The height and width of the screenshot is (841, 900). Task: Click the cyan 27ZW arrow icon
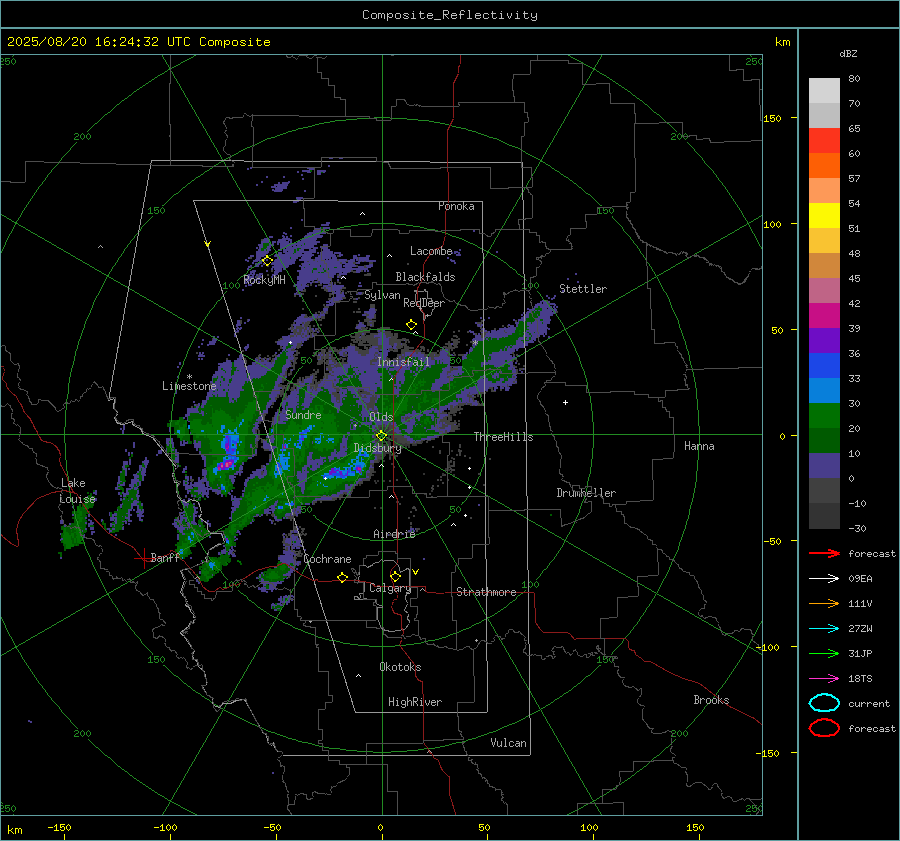click(x=824, y=628)
